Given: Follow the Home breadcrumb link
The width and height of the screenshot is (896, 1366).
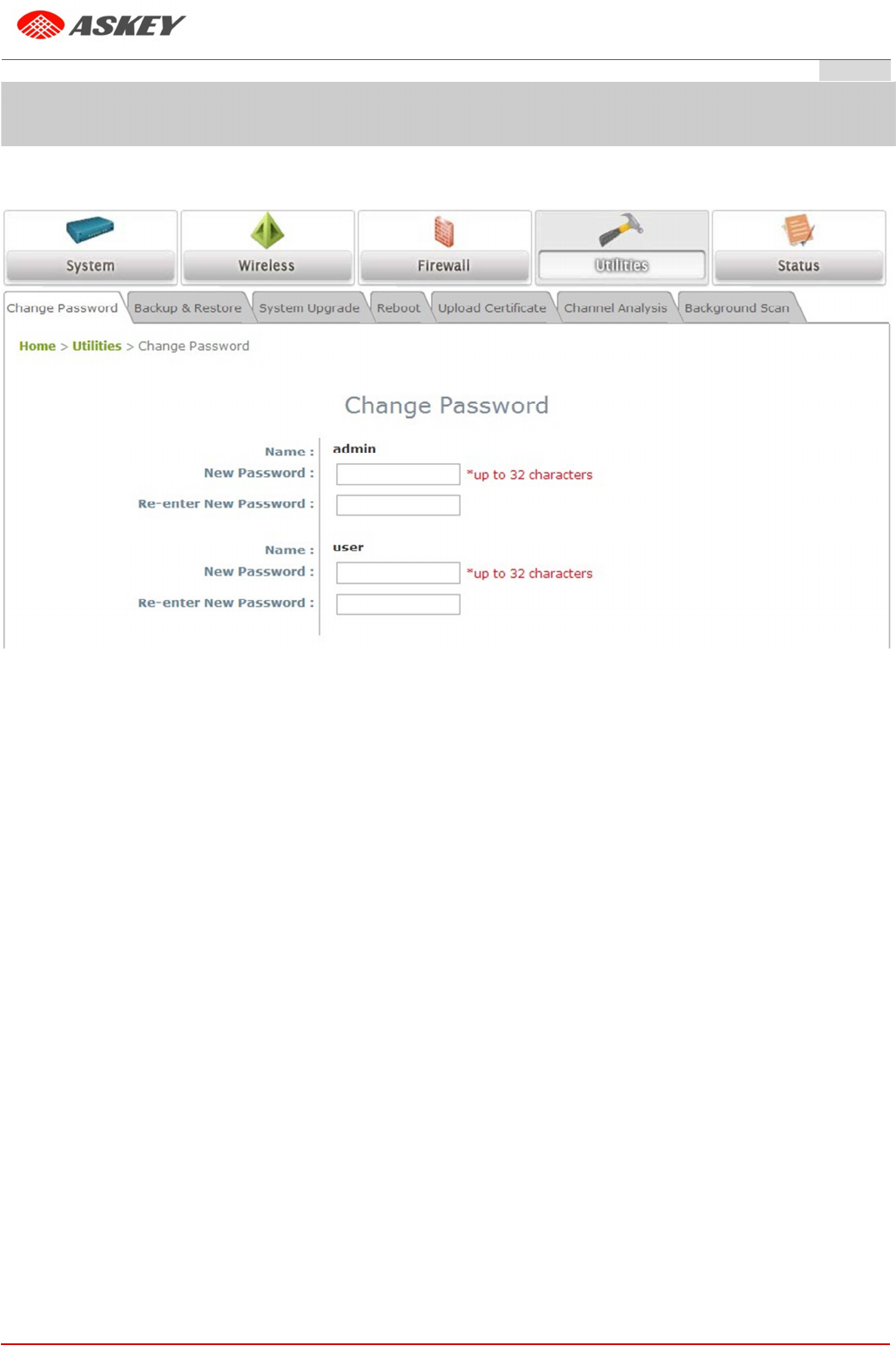Looking at the screenshot, I should (37, 347).
